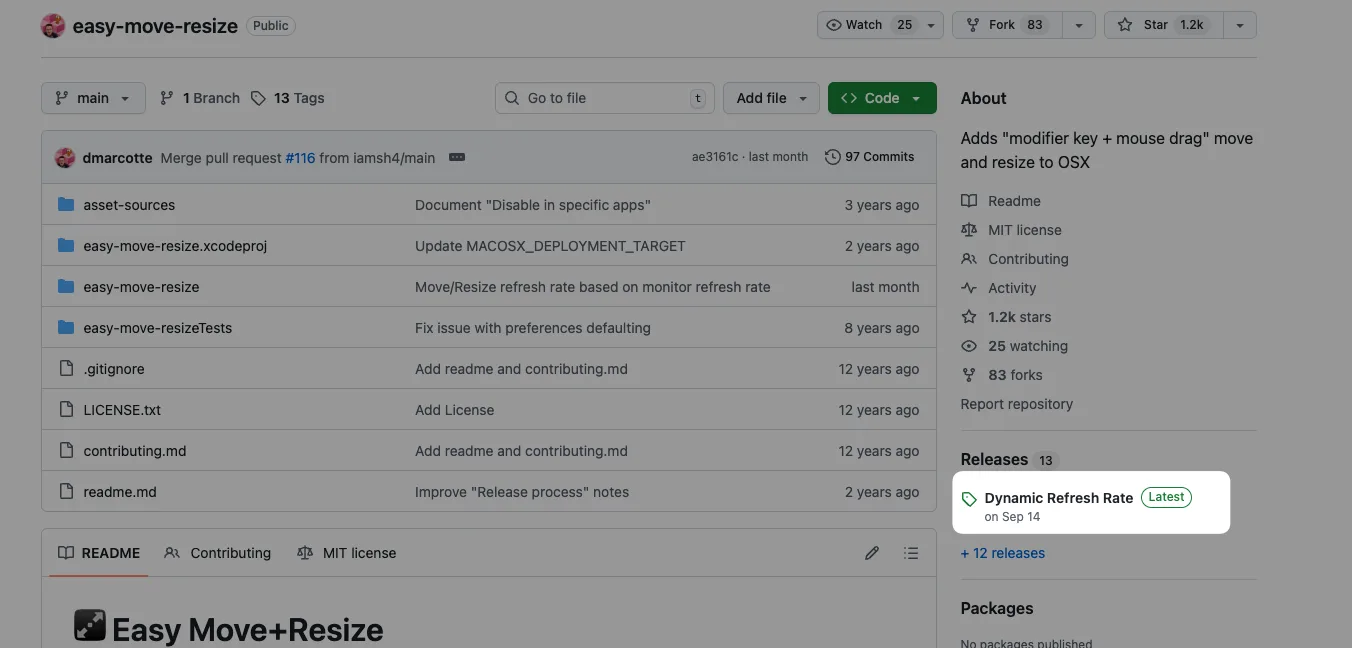The image size is (1352, 648).
Task: Open the Releases heading link
Action: (x=994, y=460)
